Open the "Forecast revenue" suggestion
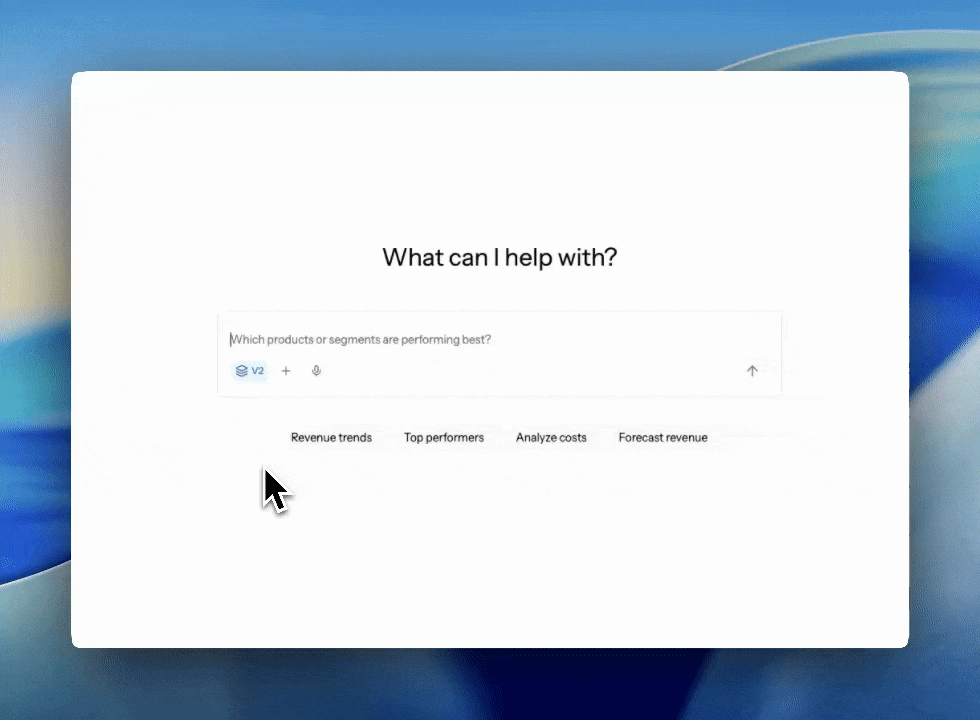Image resolution: width=980 pixels, height=720 pixels. pyautogui.click(x=663, y=437)
